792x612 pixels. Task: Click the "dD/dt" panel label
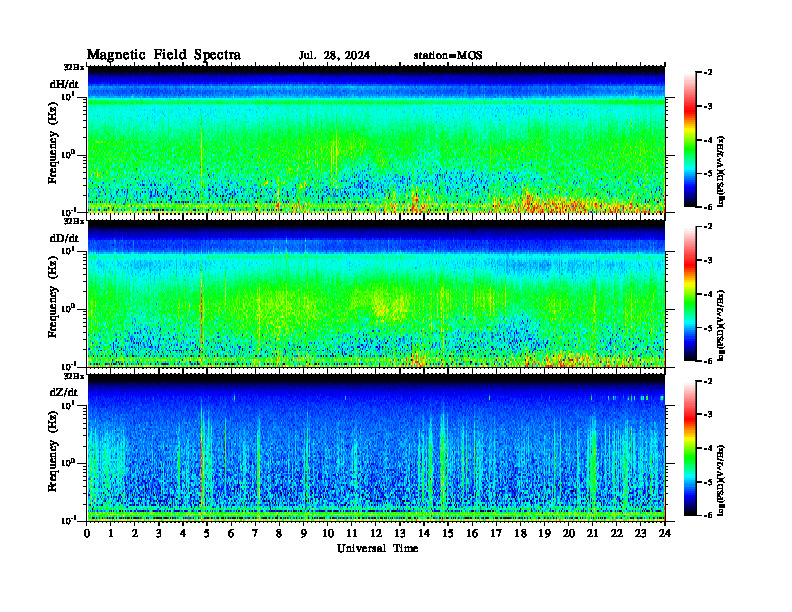[x=64, y=238]
